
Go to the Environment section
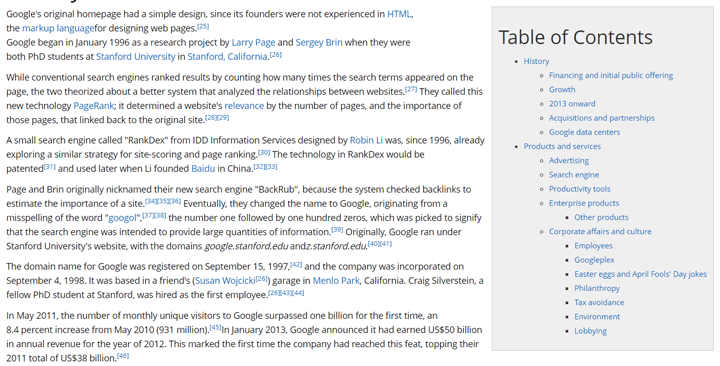(597, 318)
